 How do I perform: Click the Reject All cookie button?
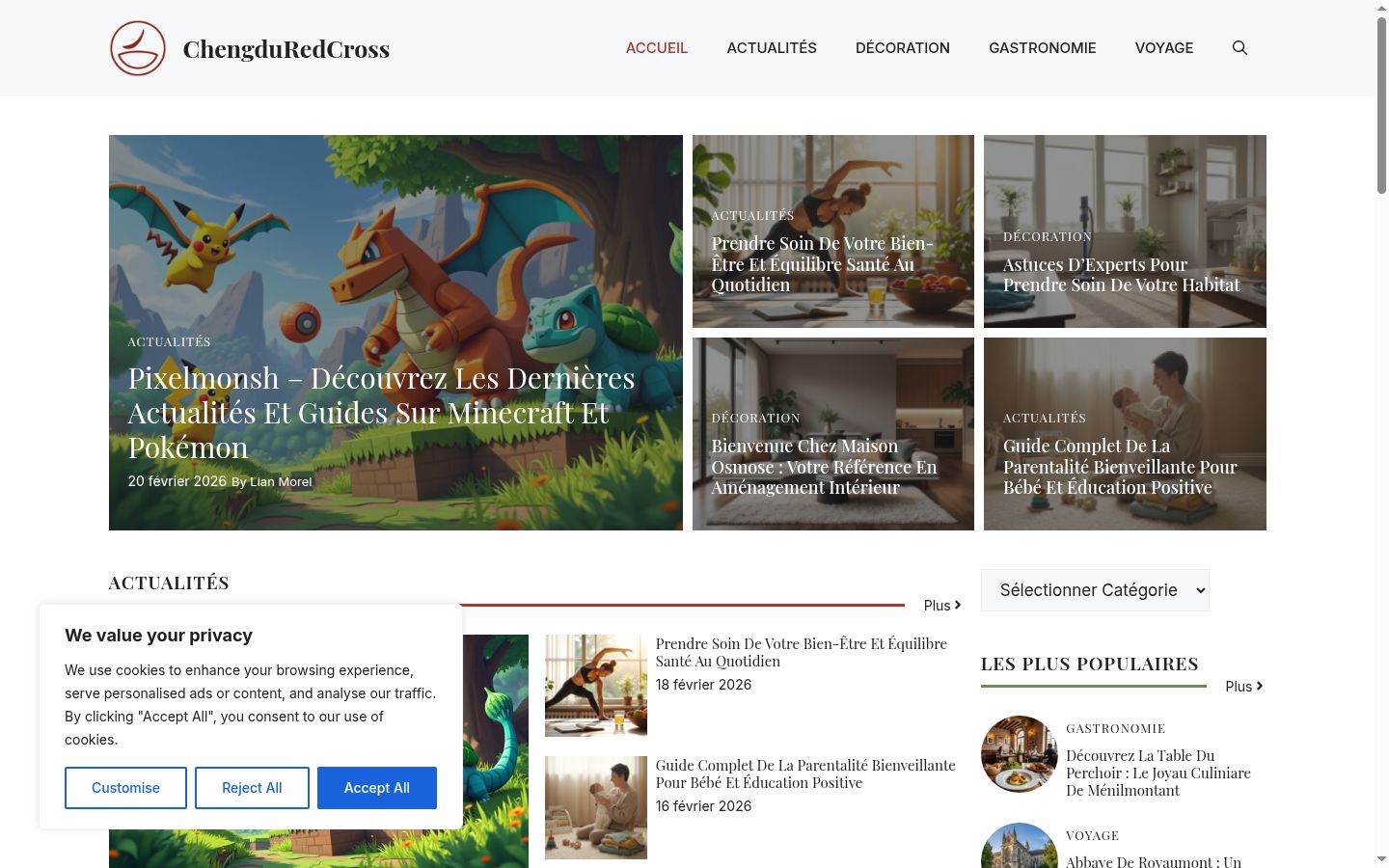click(252, 788)
